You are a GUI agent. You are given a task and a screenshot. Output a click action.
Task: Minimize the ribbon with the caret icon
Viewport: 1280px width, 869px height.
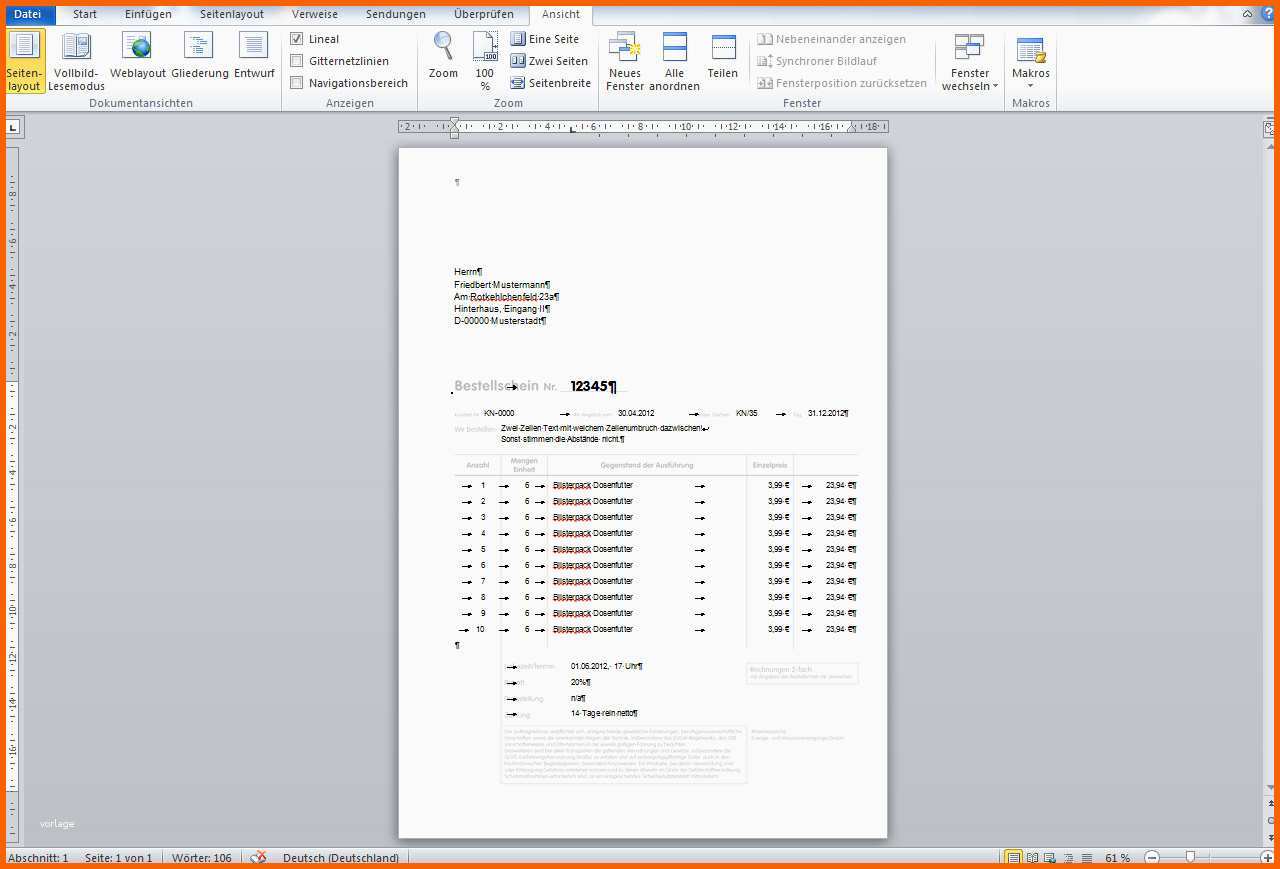1247,14
